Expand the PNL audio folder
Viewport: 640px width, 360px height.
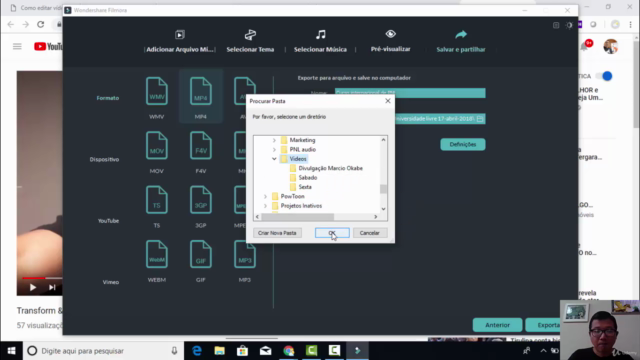tap(274, 149)
